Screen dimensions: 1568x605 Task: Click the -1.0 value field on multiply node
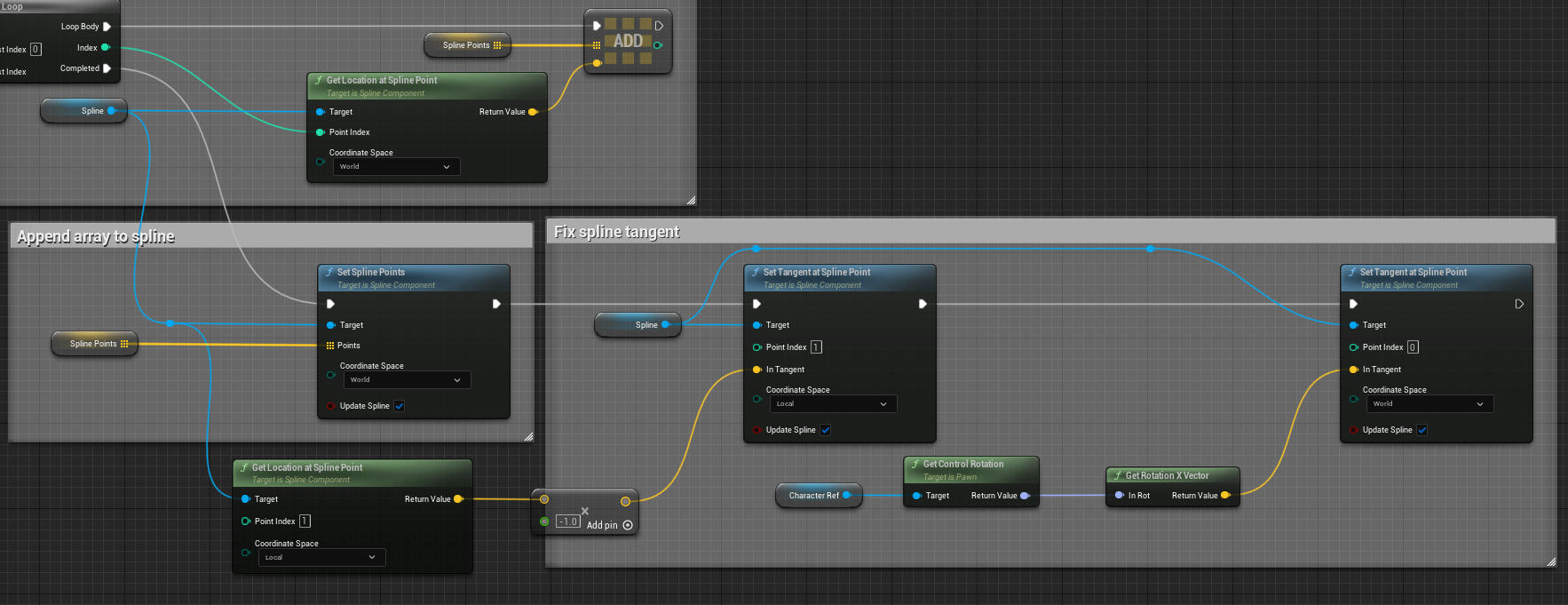click(568, 521)
